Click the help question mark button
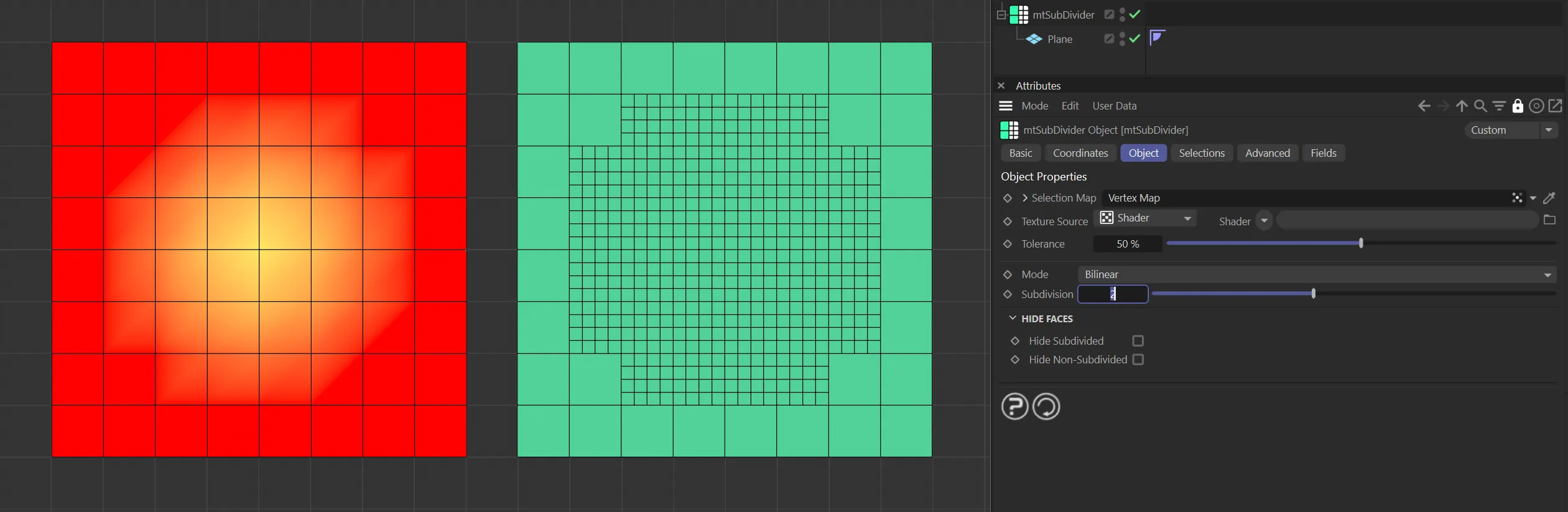 1014,407
